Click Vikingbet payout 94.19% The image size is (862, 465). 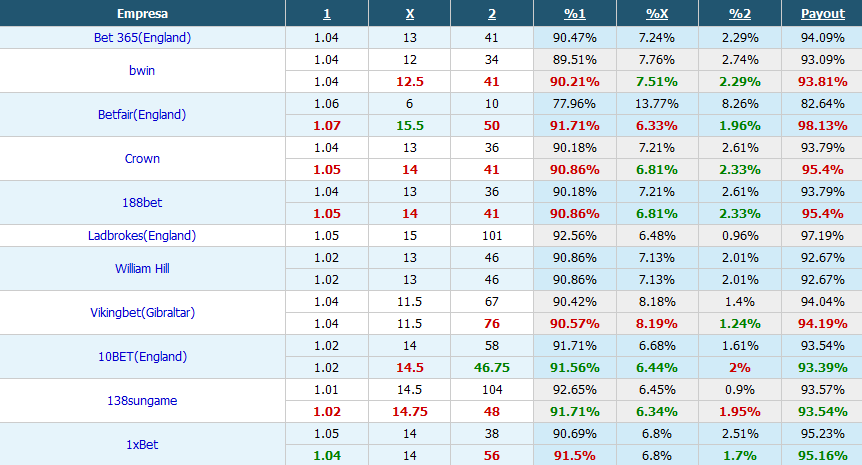click(822, 324)
